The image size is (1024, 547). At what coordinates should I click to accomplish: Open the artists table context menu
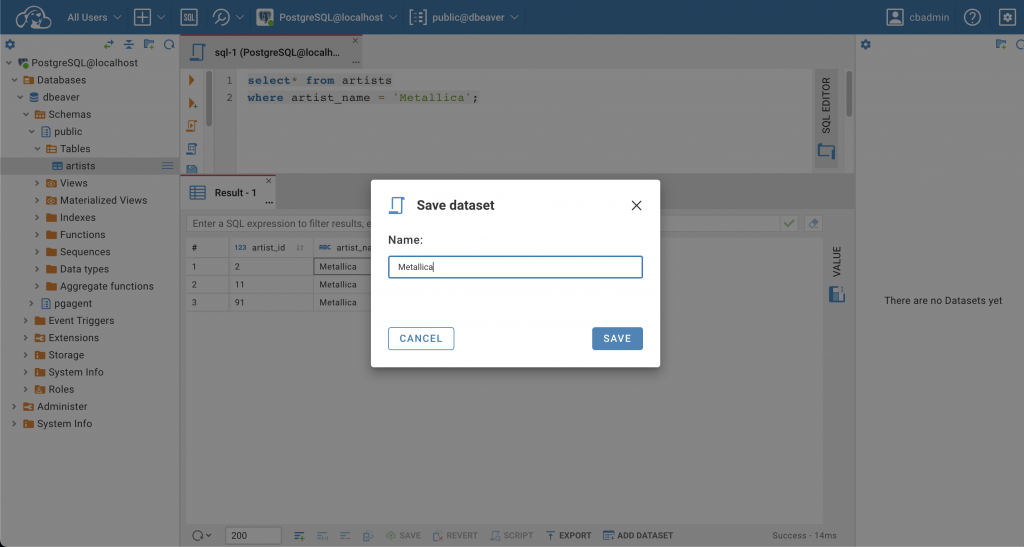(167, 166)
